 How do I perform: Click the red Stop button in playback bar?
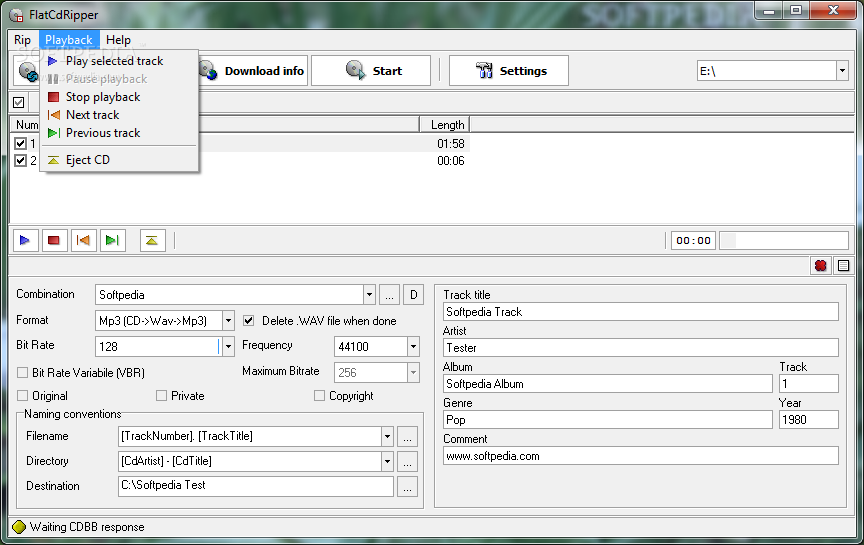click(x=54, y=240)
